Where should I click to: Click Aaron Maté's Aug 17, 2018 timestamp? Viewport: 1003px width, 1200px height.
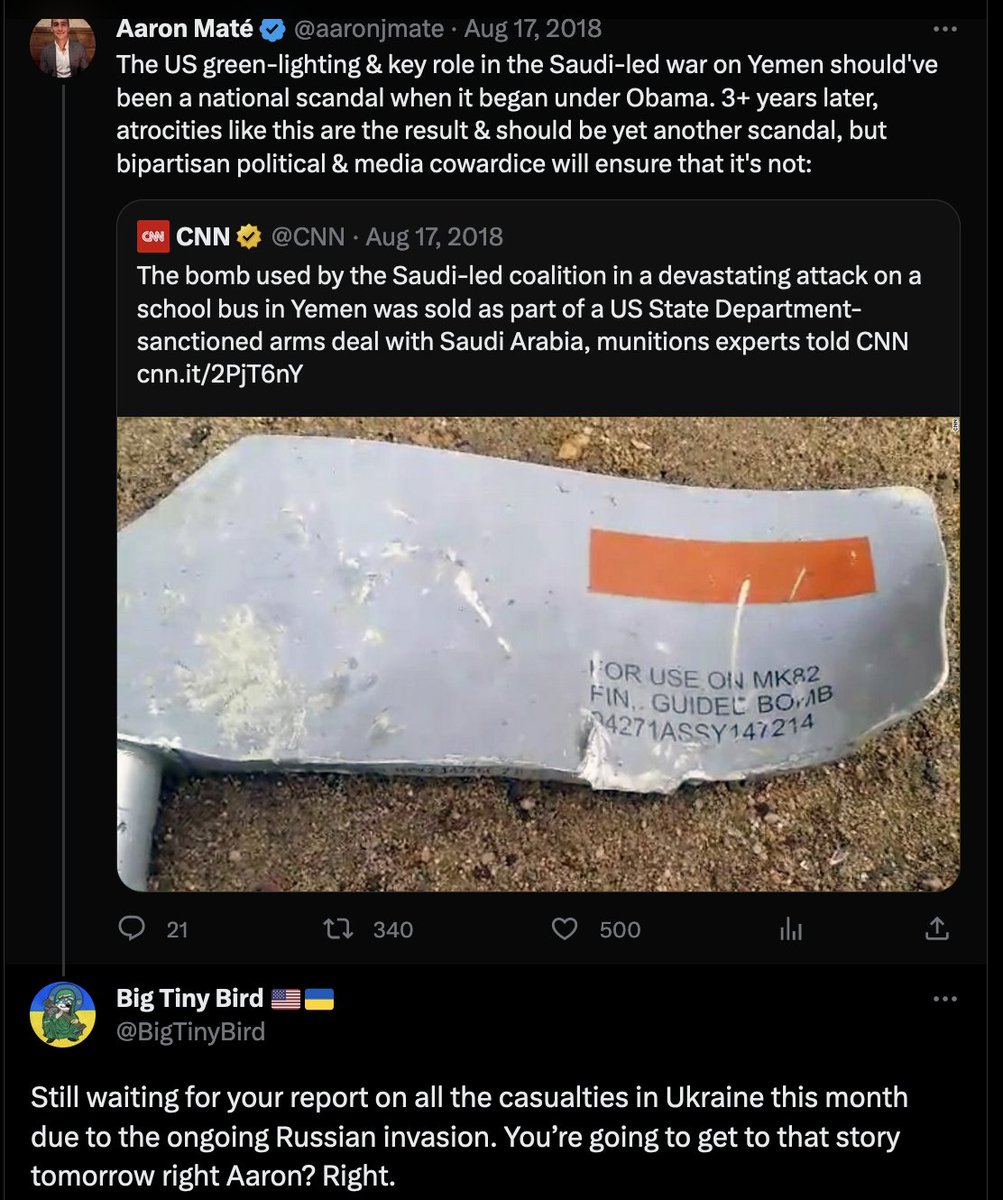pyautogui.click(x=533, y=29)
